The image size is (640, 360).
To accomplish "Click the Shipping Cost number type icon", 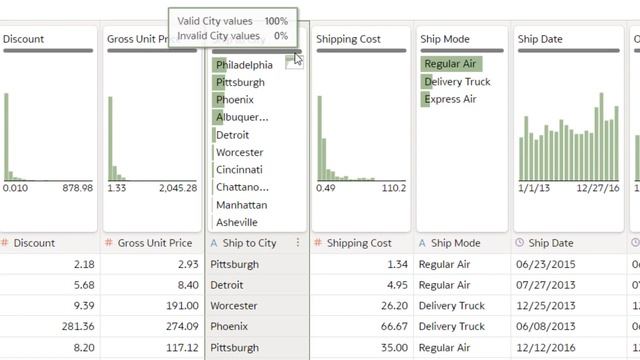I will coord(318,243).
